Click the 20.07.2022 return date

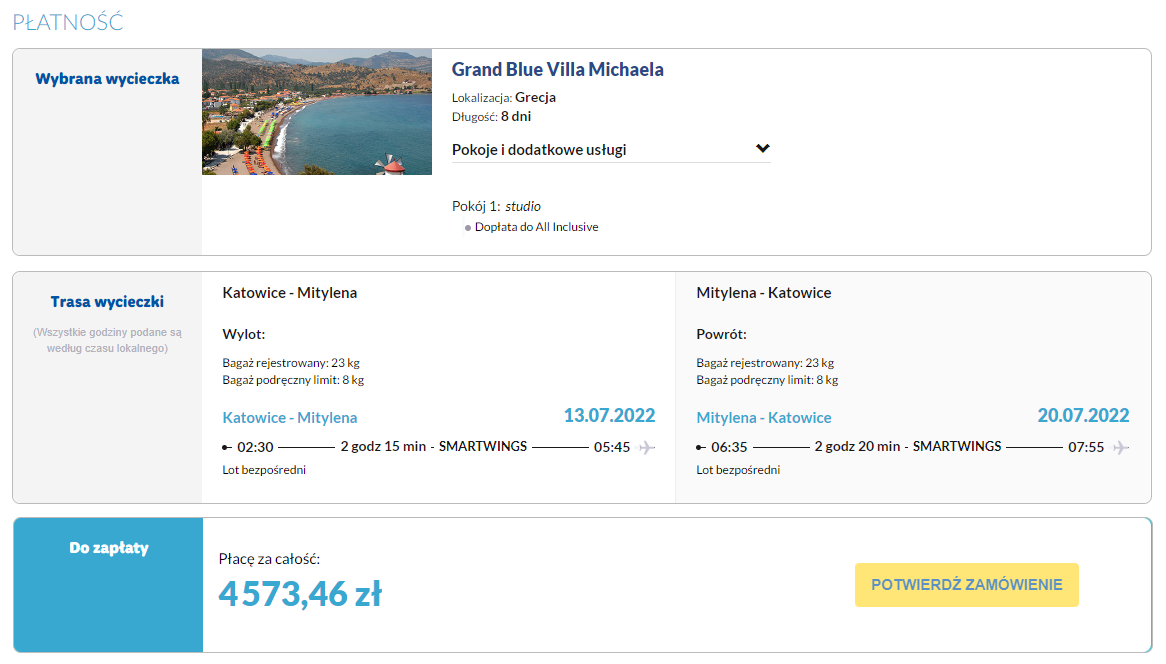(1083, 416)
